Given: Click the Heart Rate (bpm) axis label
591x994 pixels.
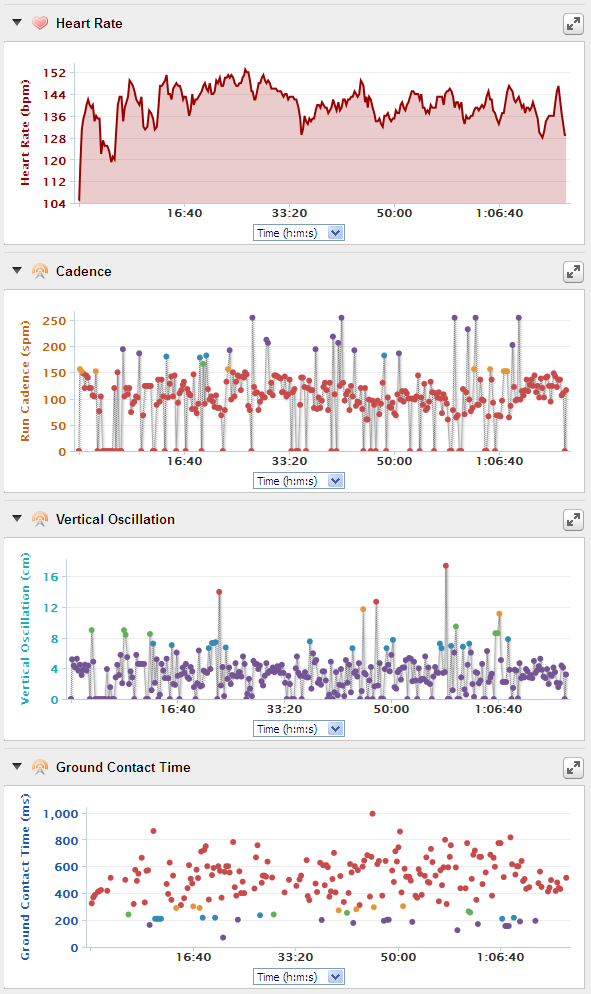Looking at the screenshot, I should tap(25, 132).
